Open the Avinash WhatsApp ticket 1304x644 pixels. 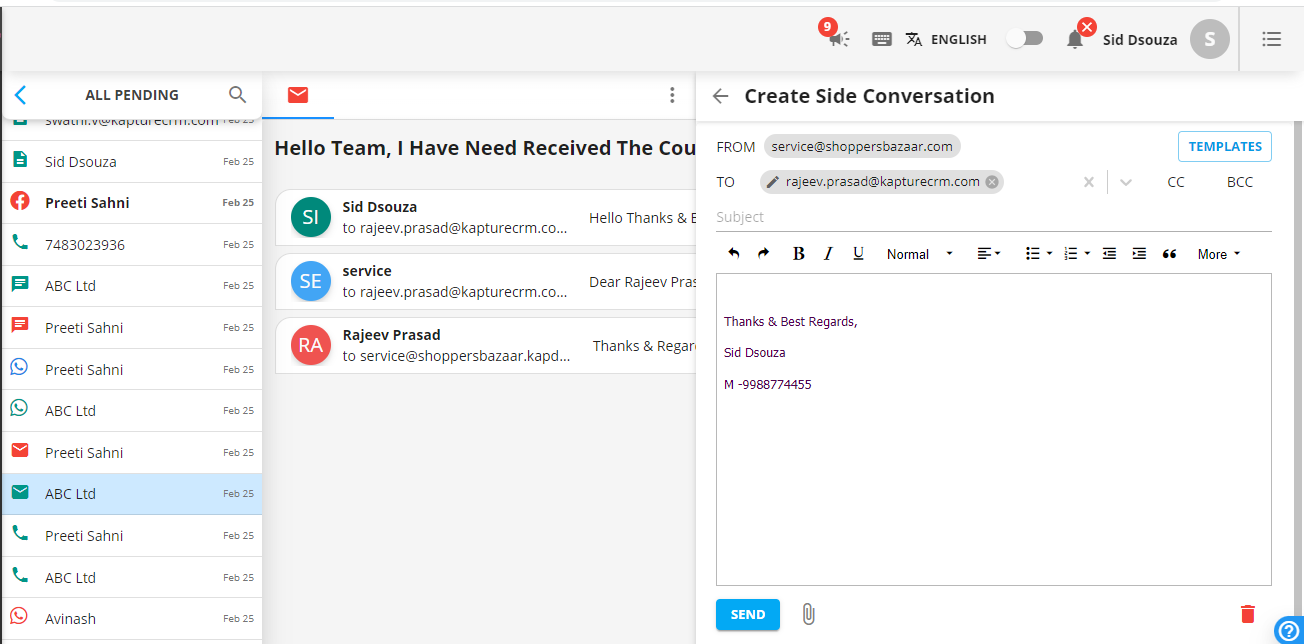[x=132, y=618]
